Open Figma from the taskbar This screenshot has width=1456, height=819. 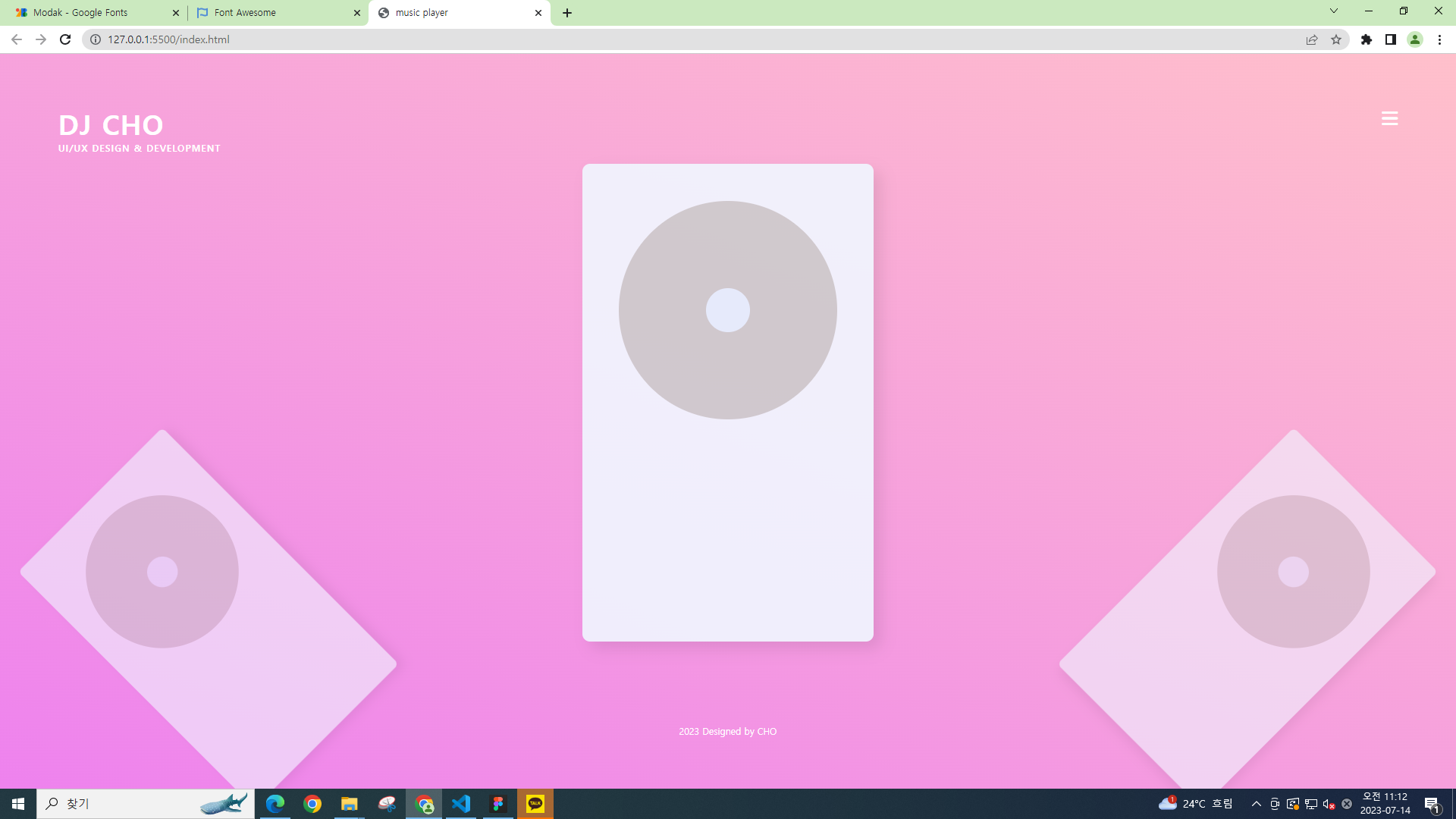click(x=498, y=804)
